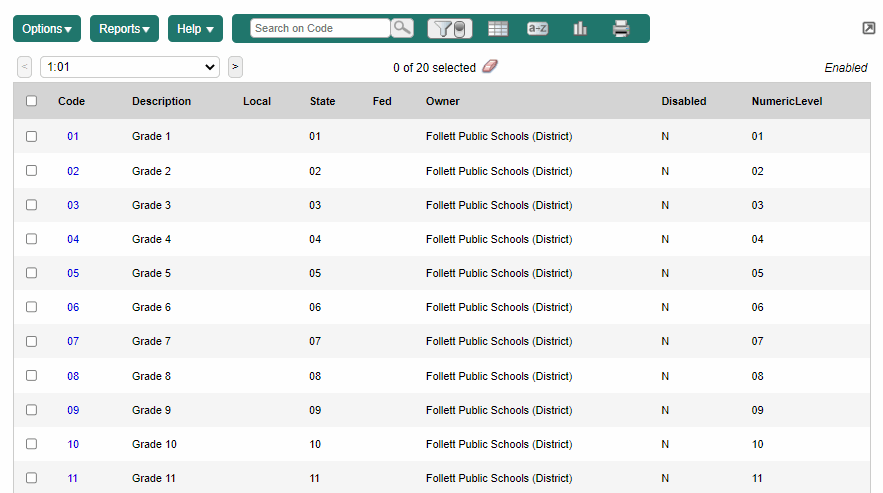
Task: Open code 06 link
Action: (73, 307)
